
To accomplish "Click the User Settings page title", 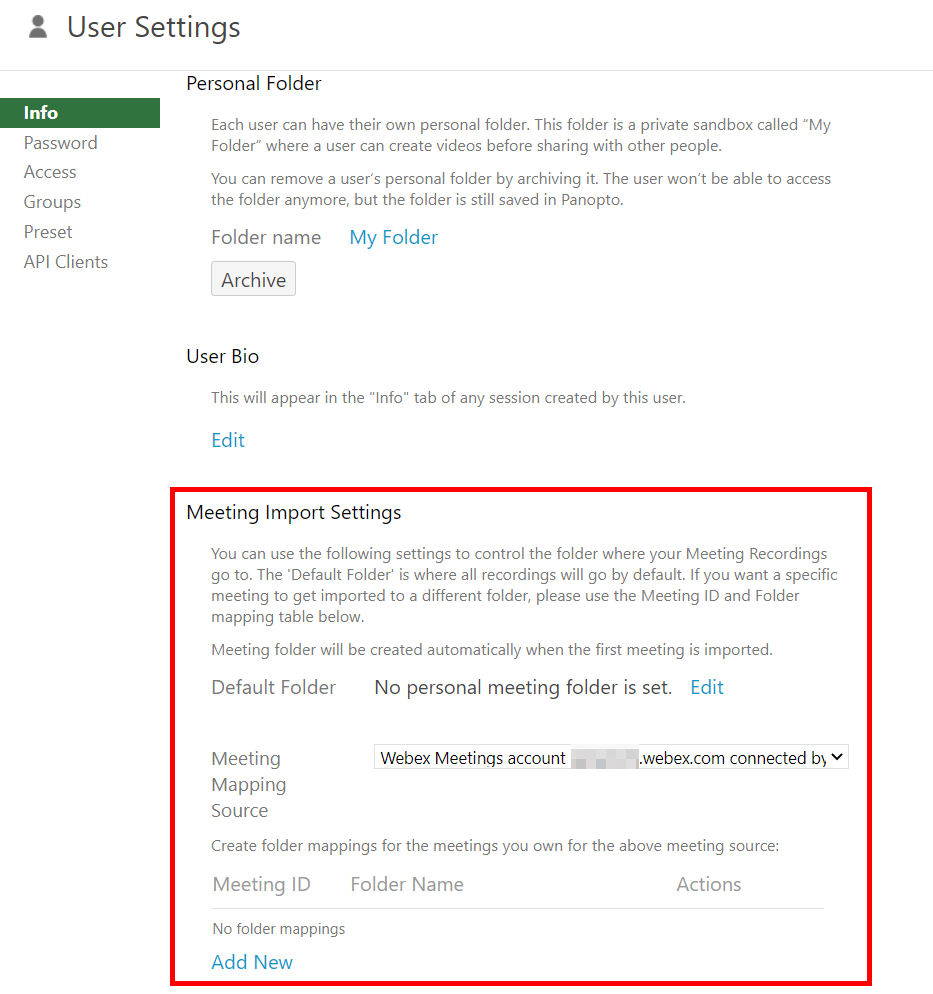I will click(153, 27).
